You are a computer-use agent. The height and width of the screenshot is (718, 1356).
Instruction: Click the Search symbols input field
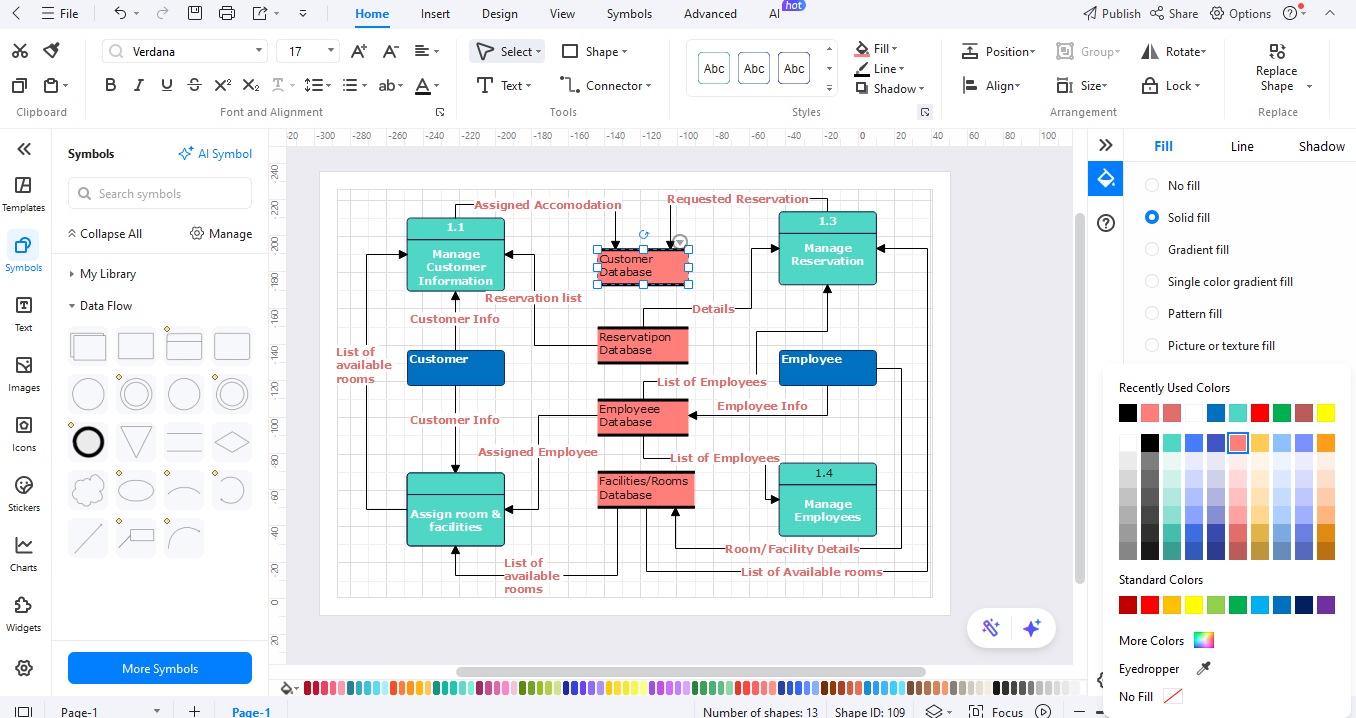pos(160,194)
